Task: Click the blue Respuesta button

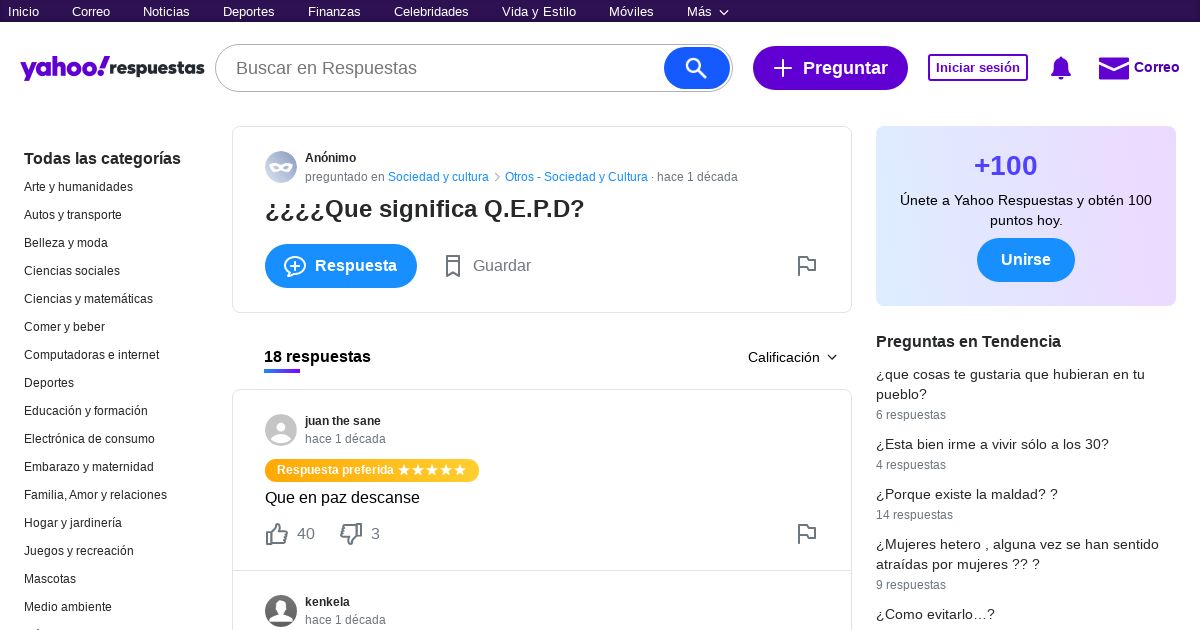Action: point(341,266)
